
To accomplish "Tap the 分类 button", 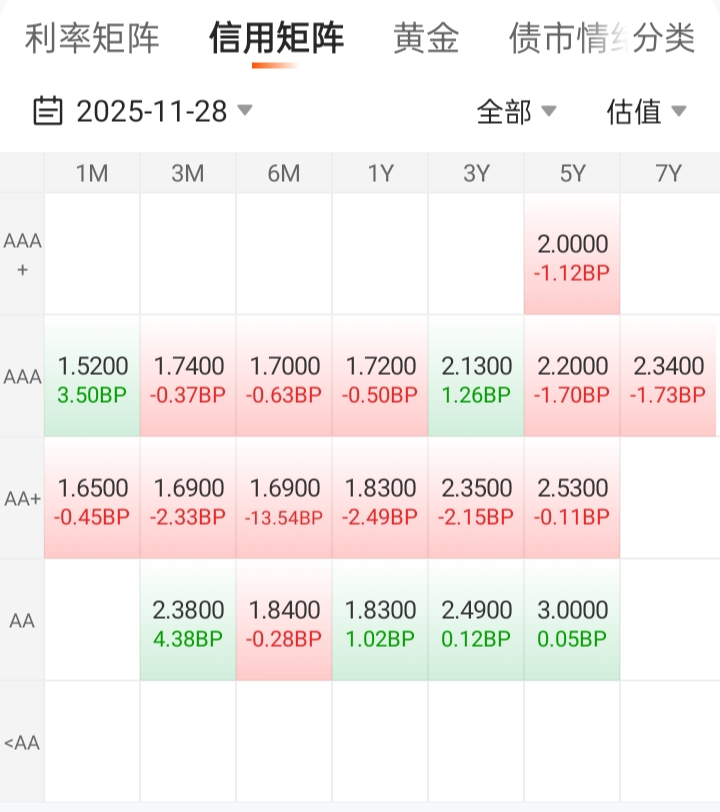I will (664, 39).
